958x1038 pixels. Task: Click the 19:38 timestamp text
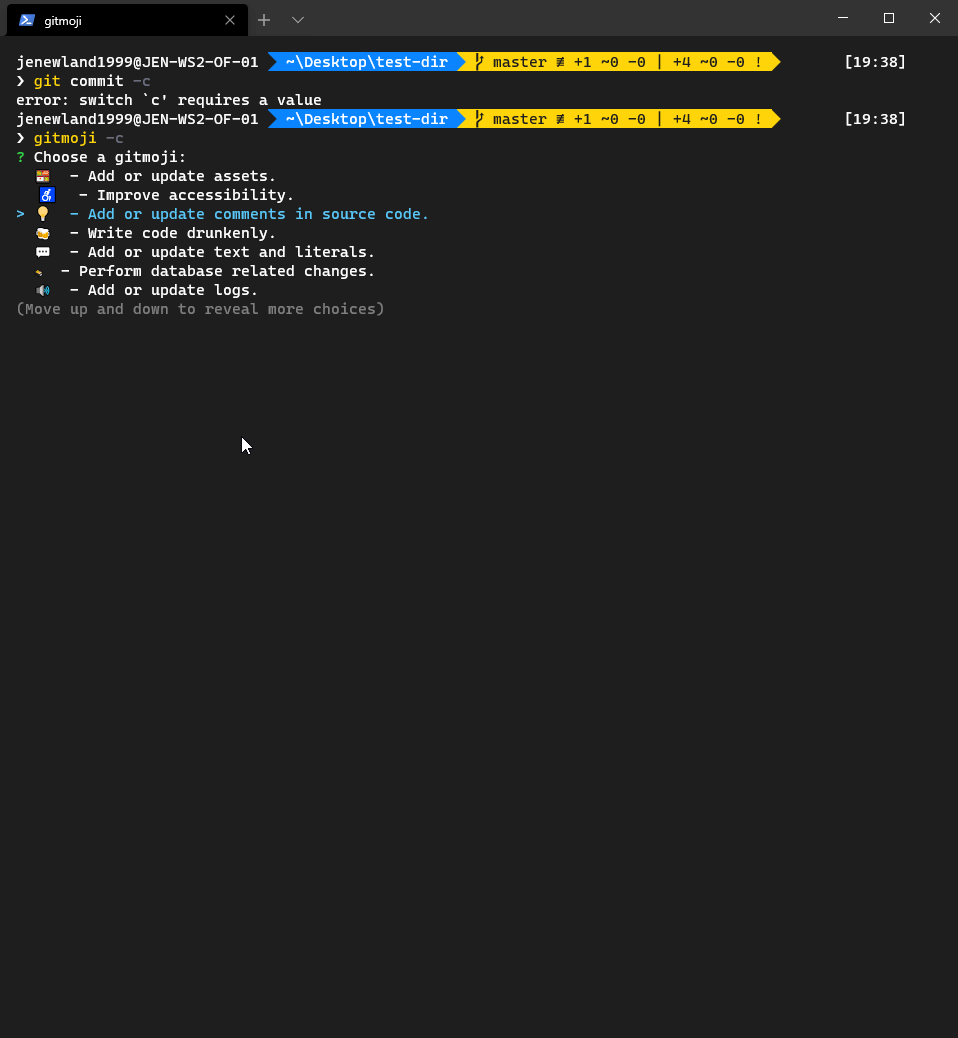point(874,119)
